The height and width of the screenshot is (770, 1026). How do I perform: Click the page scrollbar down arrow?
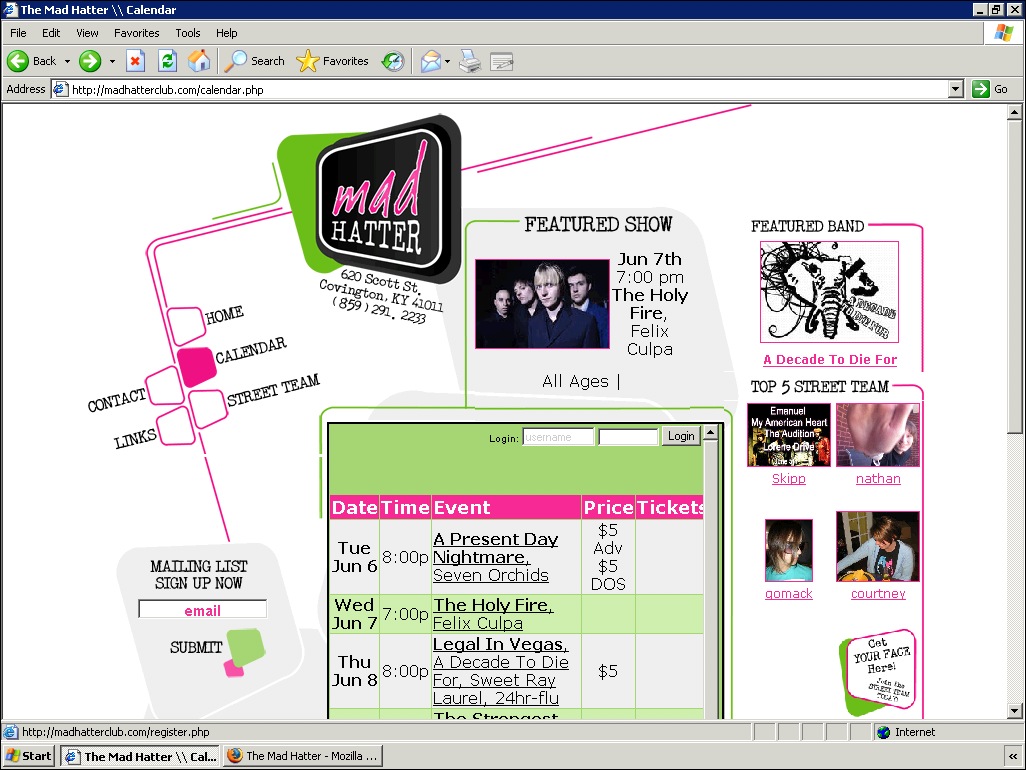(1014, 710)
